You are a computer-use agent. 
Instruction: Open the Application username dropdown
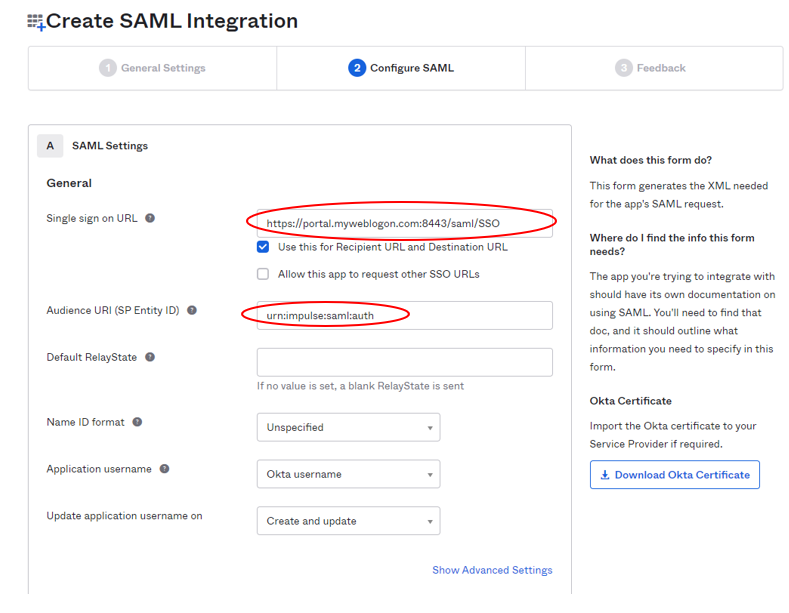pyautogui.click(x=348, y=474)
